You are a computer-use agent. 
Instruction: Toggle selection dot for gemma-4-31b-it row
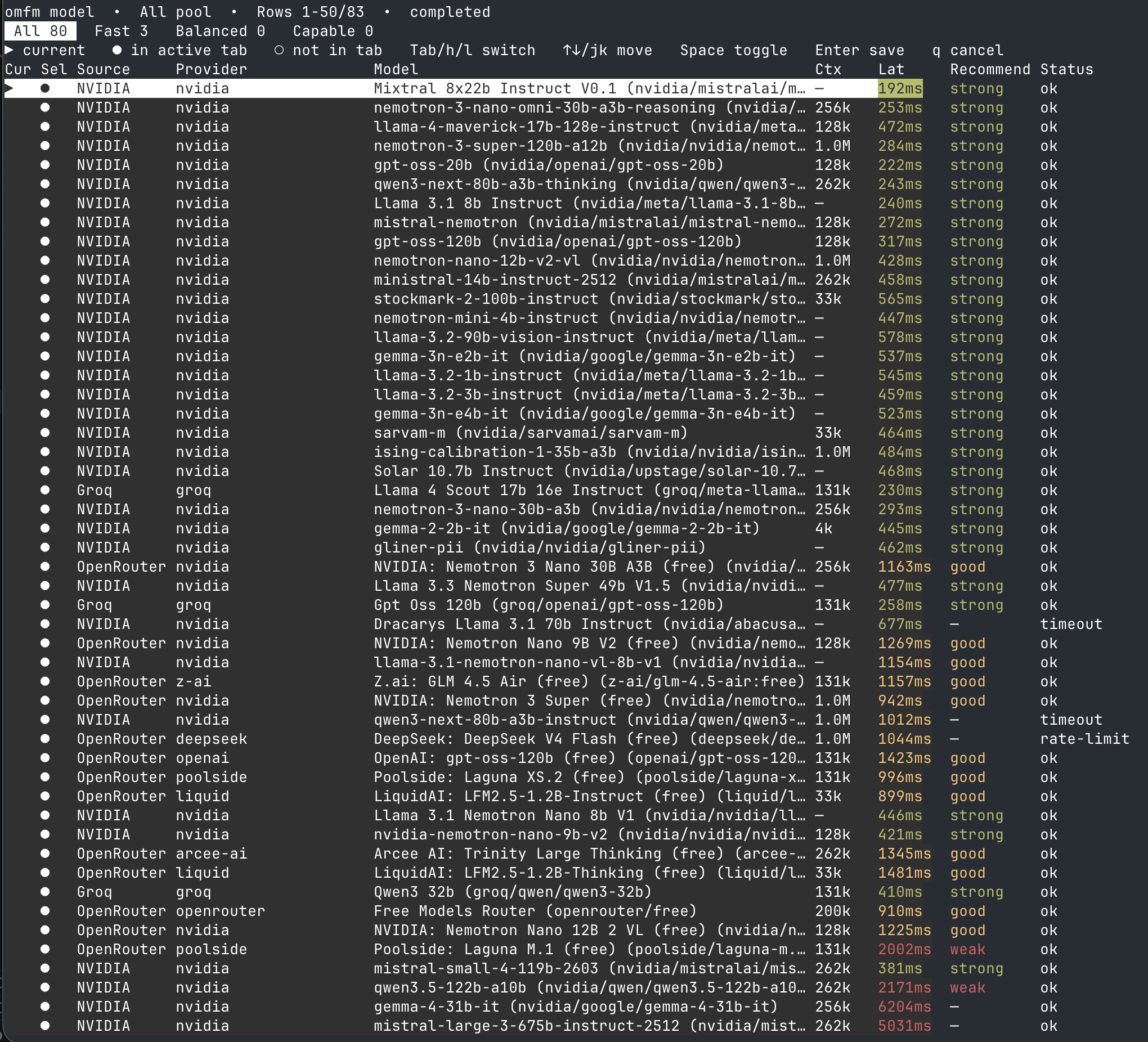pyautogui.click(x=45, y=1006)
